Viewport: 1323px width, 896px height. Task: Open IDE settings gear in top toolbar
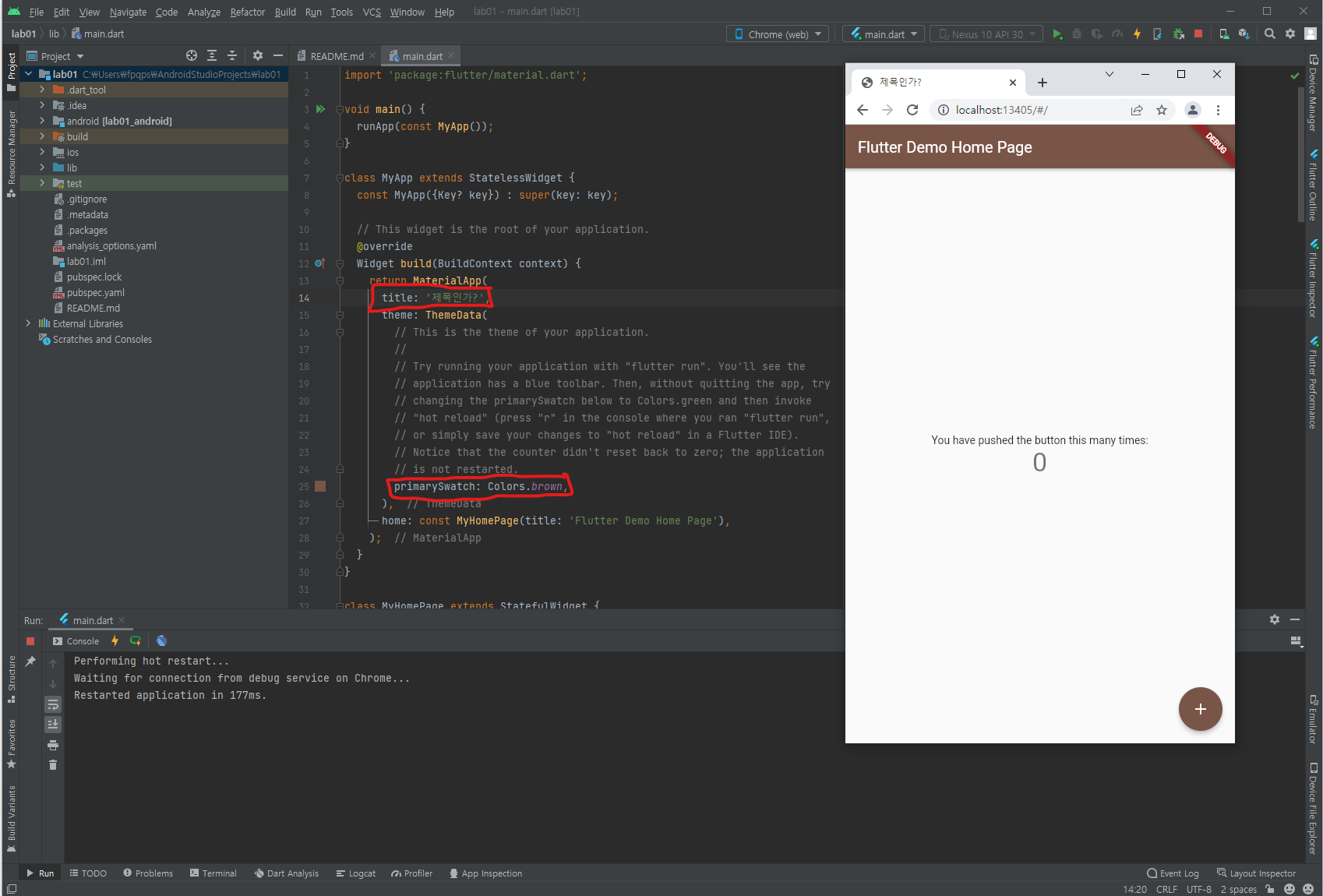pos(1290,34)
